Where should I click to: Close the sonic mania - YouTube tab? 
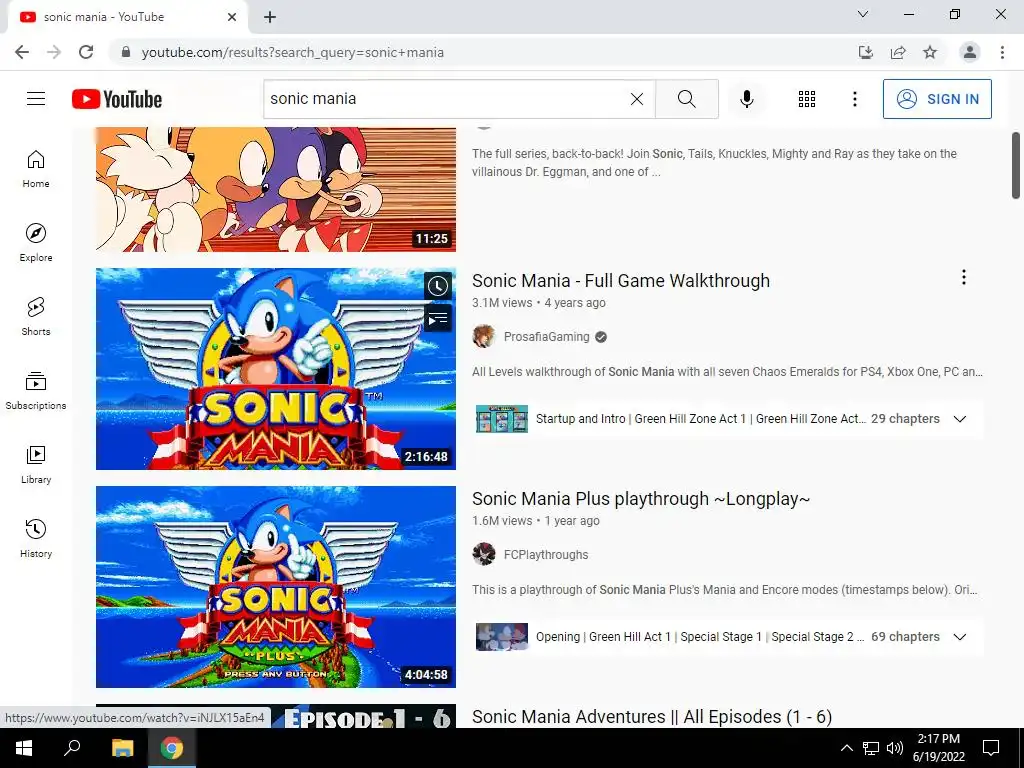click(232, 17)
